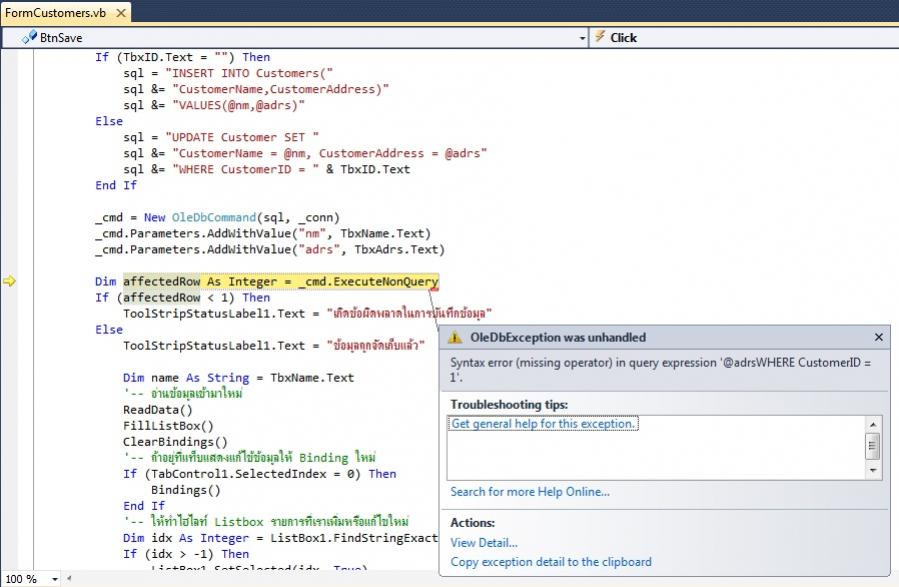Close the FormCustomers.vb tab
The height and width of the screenshot is (587, 899).
(x=121, y=13)
